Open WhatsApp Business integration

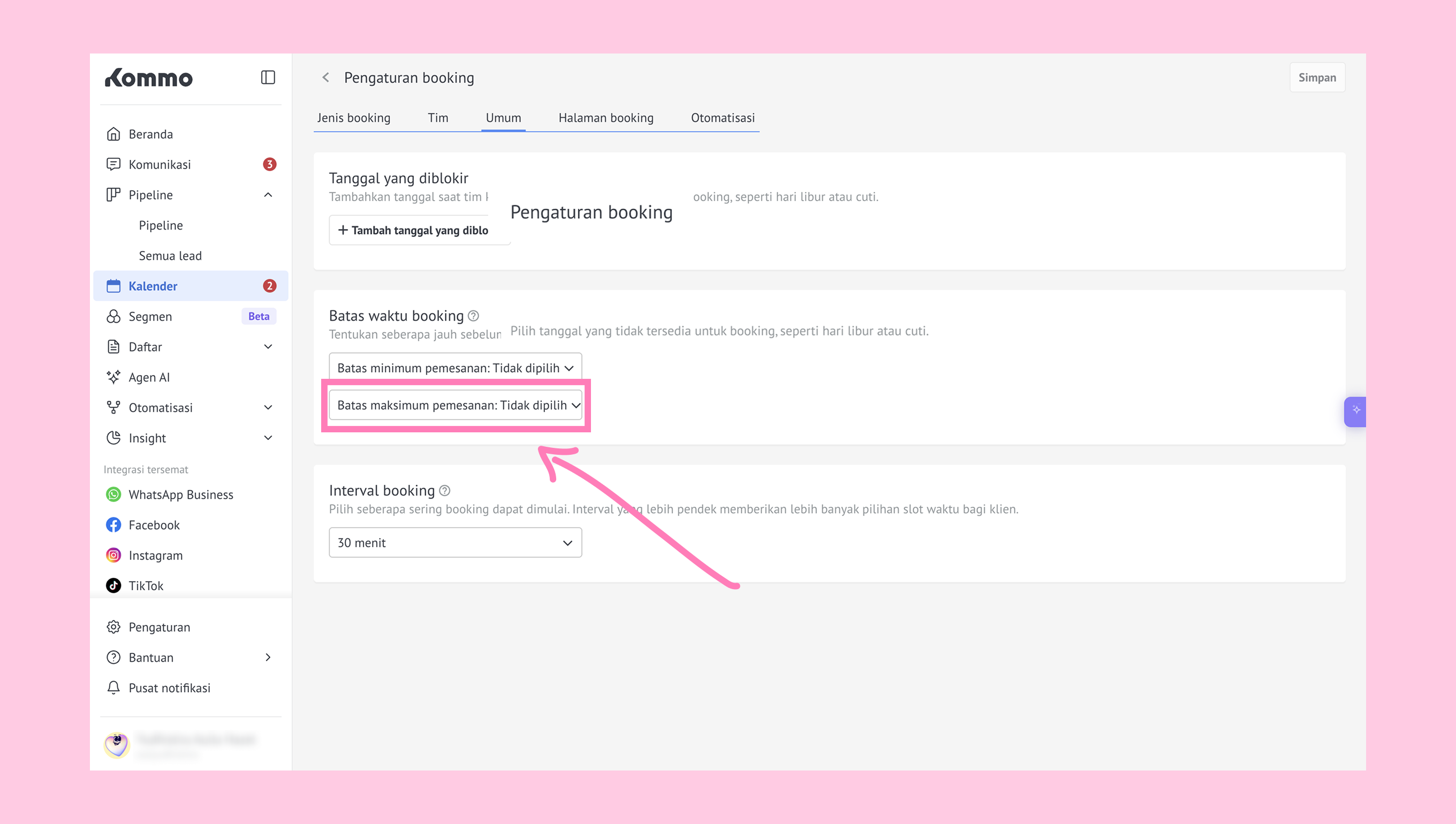coord(191,494)
